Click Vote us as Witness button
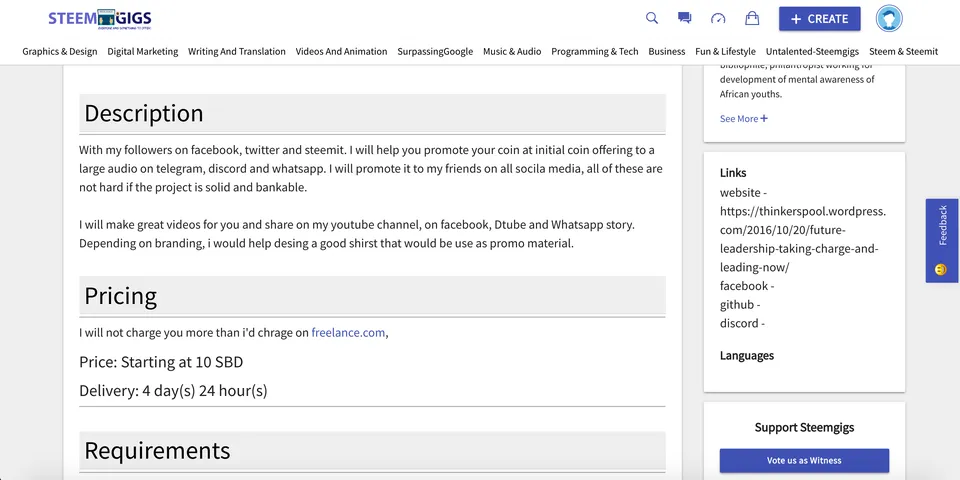The width and height of the screenshot is (960, 480). tap(804, 460)
